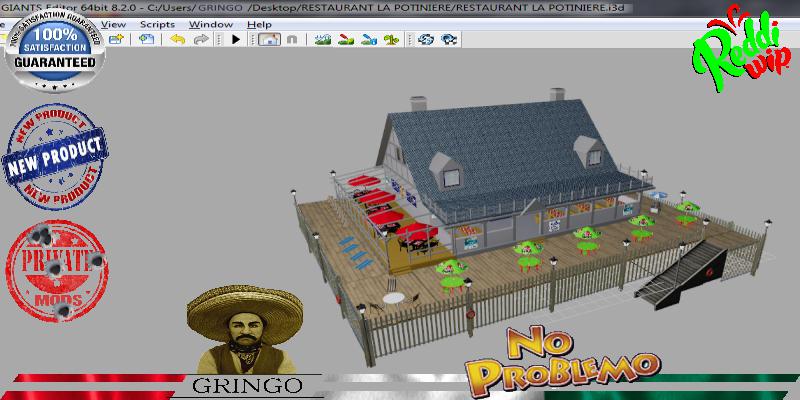Open the Window menu
This screenshot has width=800, height=400.
point(210,23)
